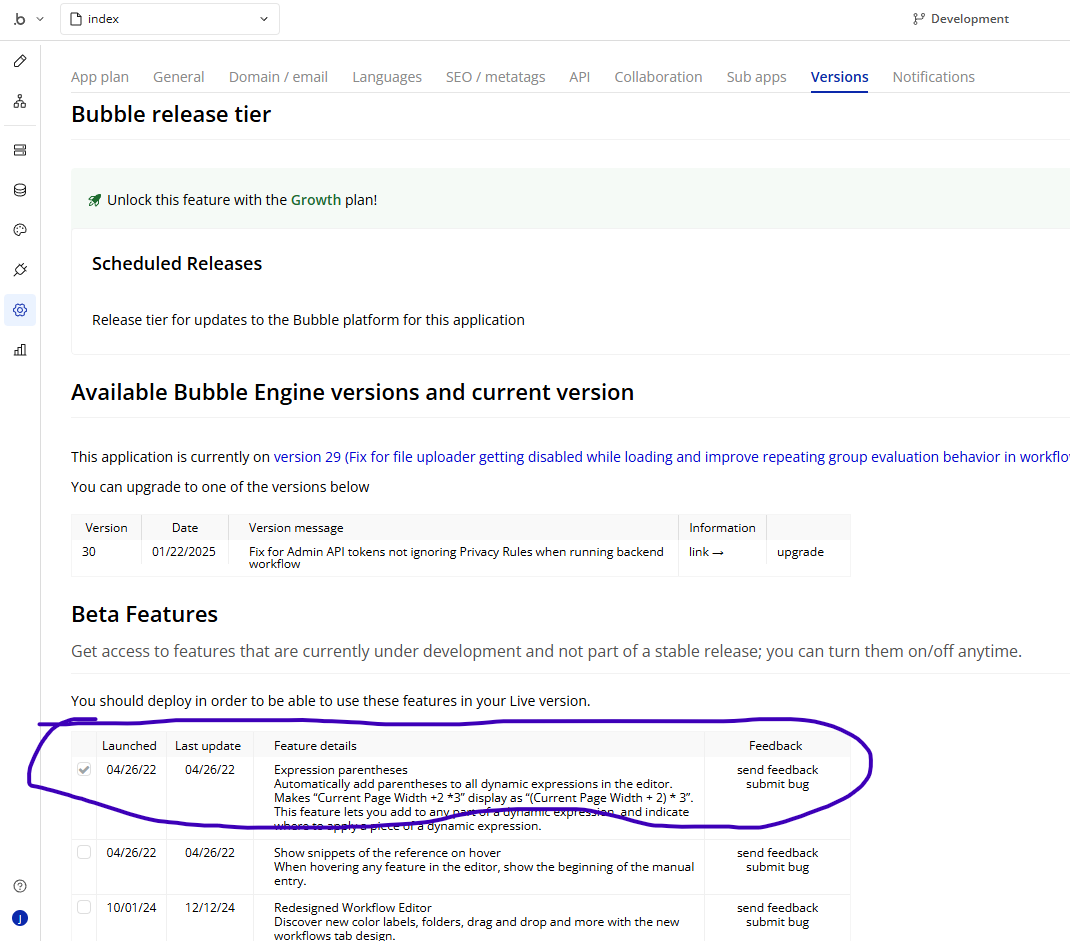Screen dimensions: 1070x941
Task: Select the Settings gear icon in sidebar
Action: coord(20,310)
